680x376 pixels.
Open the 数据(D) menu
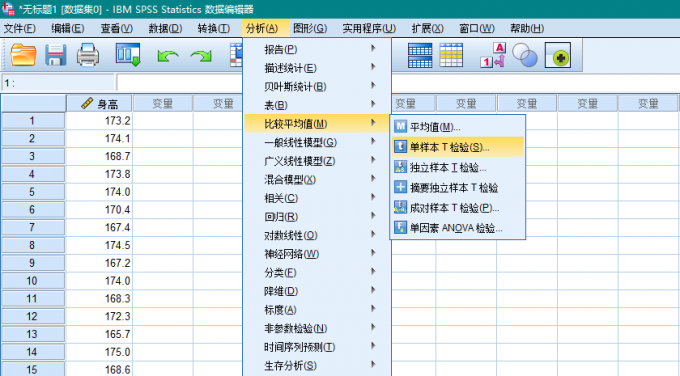165,28
